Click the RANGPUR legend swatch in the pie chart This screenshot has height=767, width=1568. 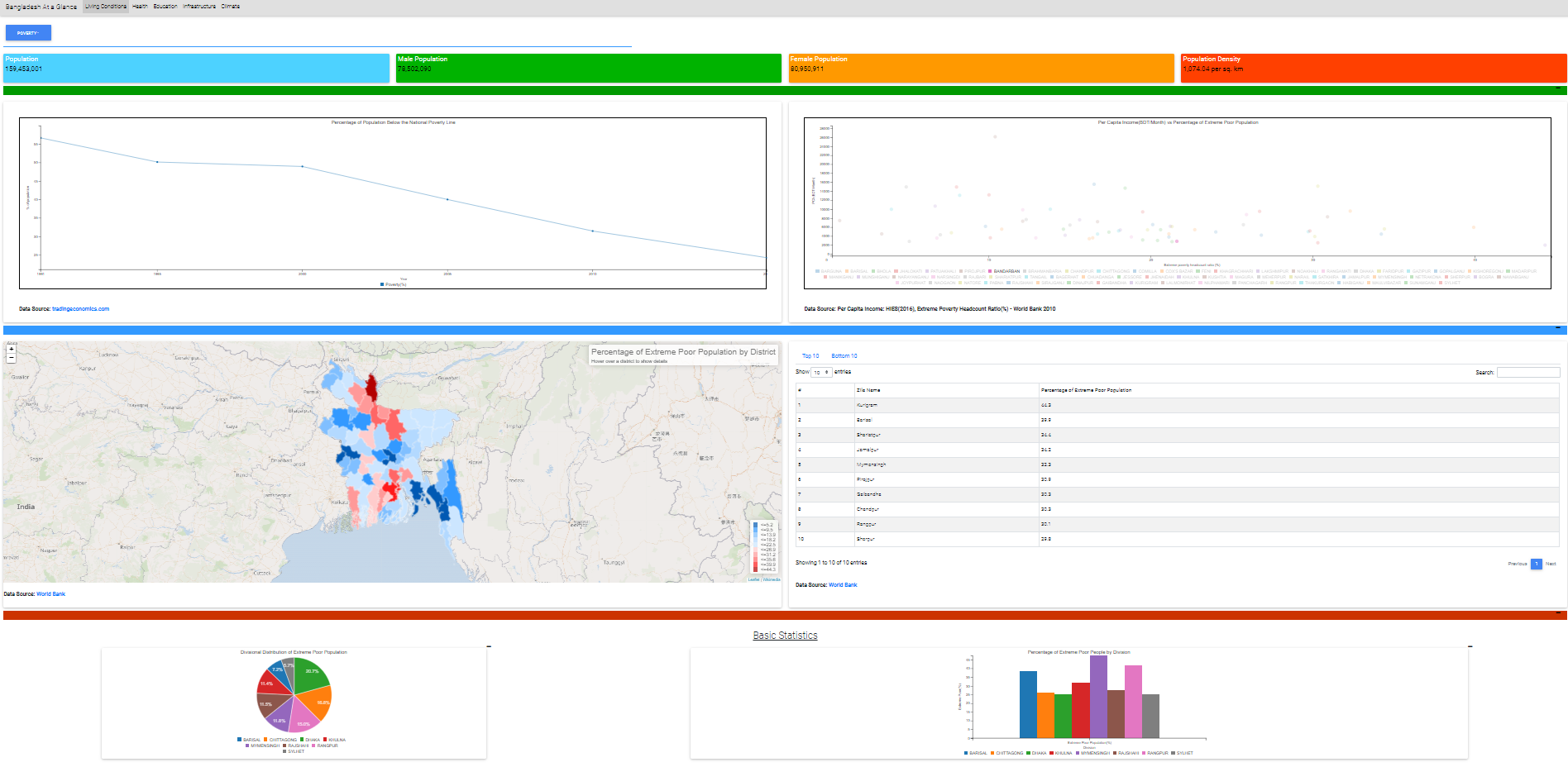[x=313, y=746]
